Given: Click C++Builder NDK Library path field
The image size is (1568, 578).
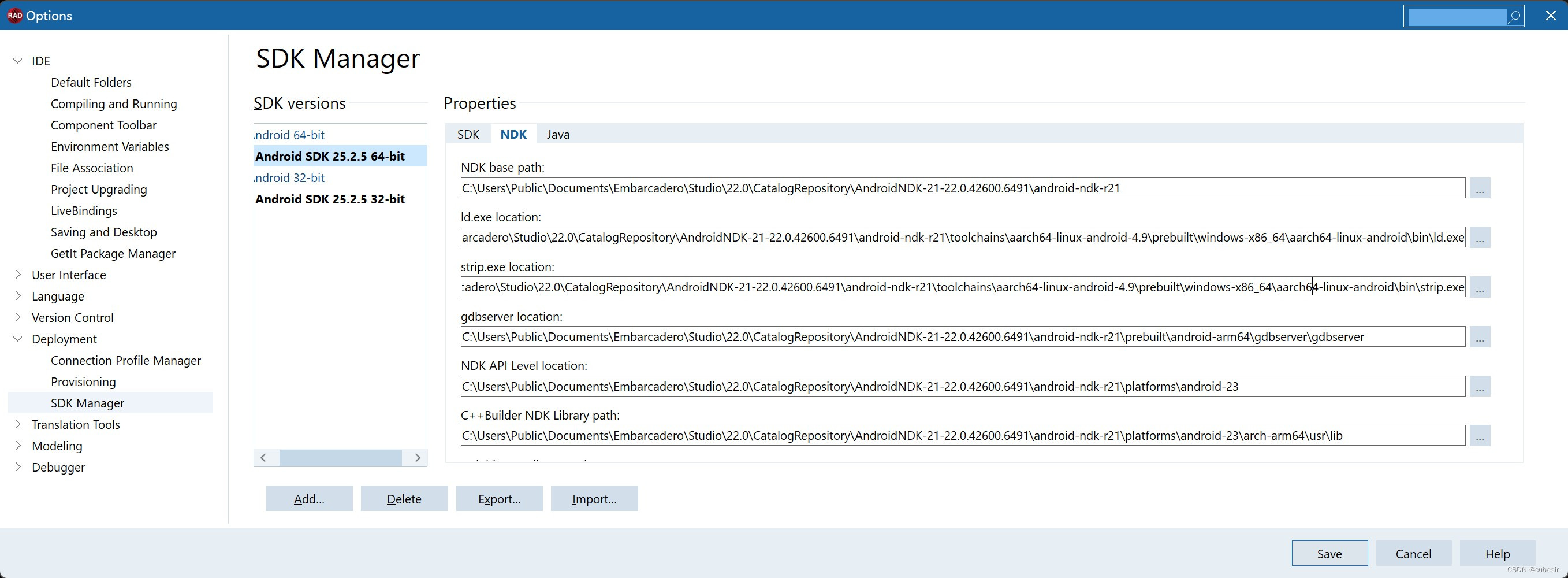Looking at the screenshot, I should pyautogui.click(x=962, y=435).
